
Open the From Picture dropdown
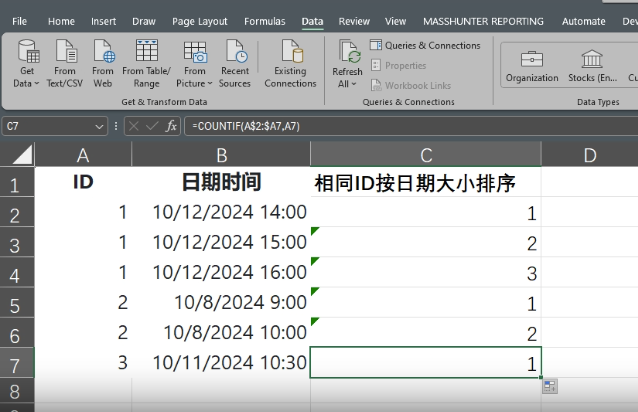(194, 64)
